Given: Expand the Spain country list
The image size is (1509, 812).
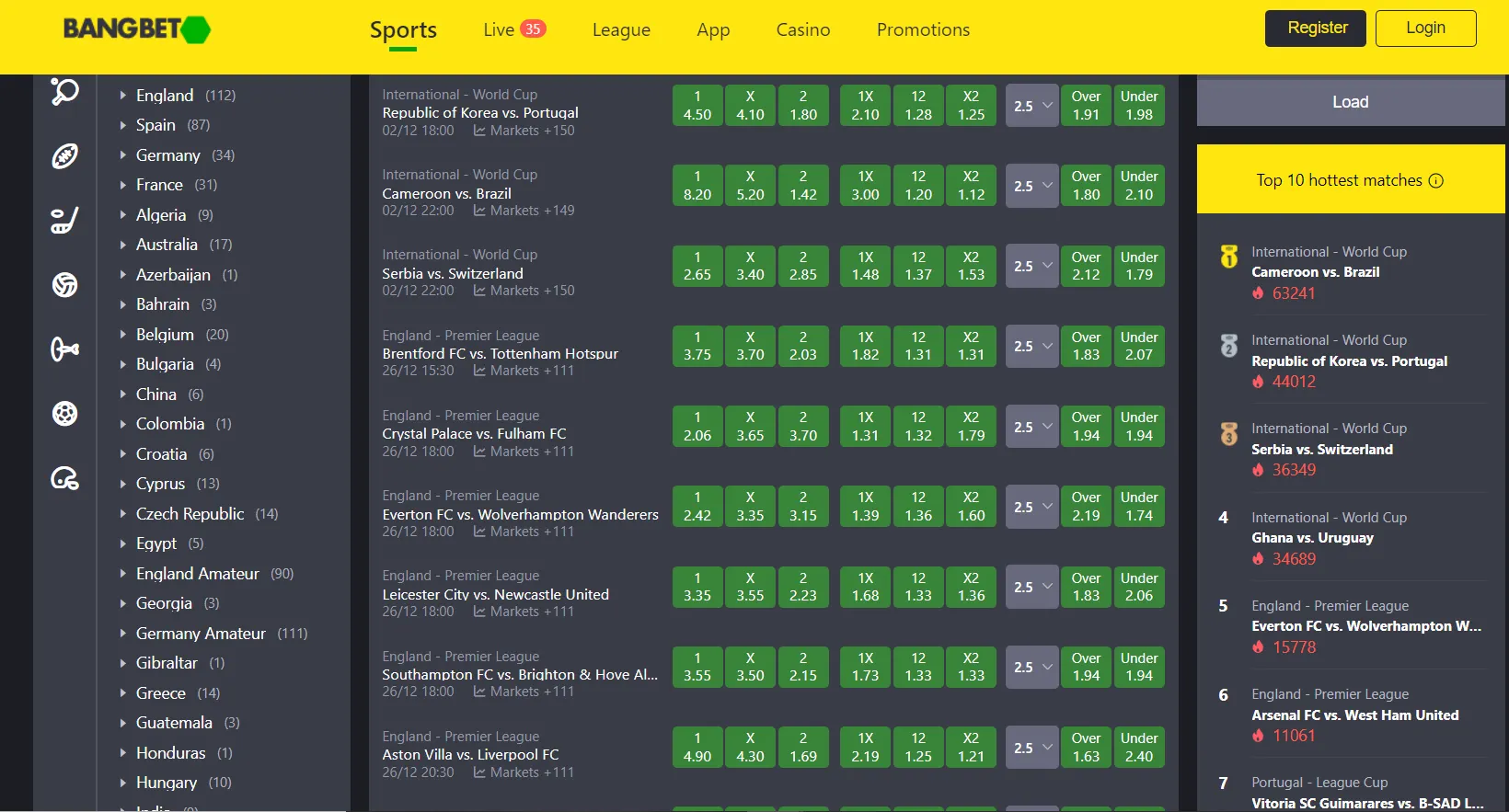Looking at the screenshot, I should [122, 125].
